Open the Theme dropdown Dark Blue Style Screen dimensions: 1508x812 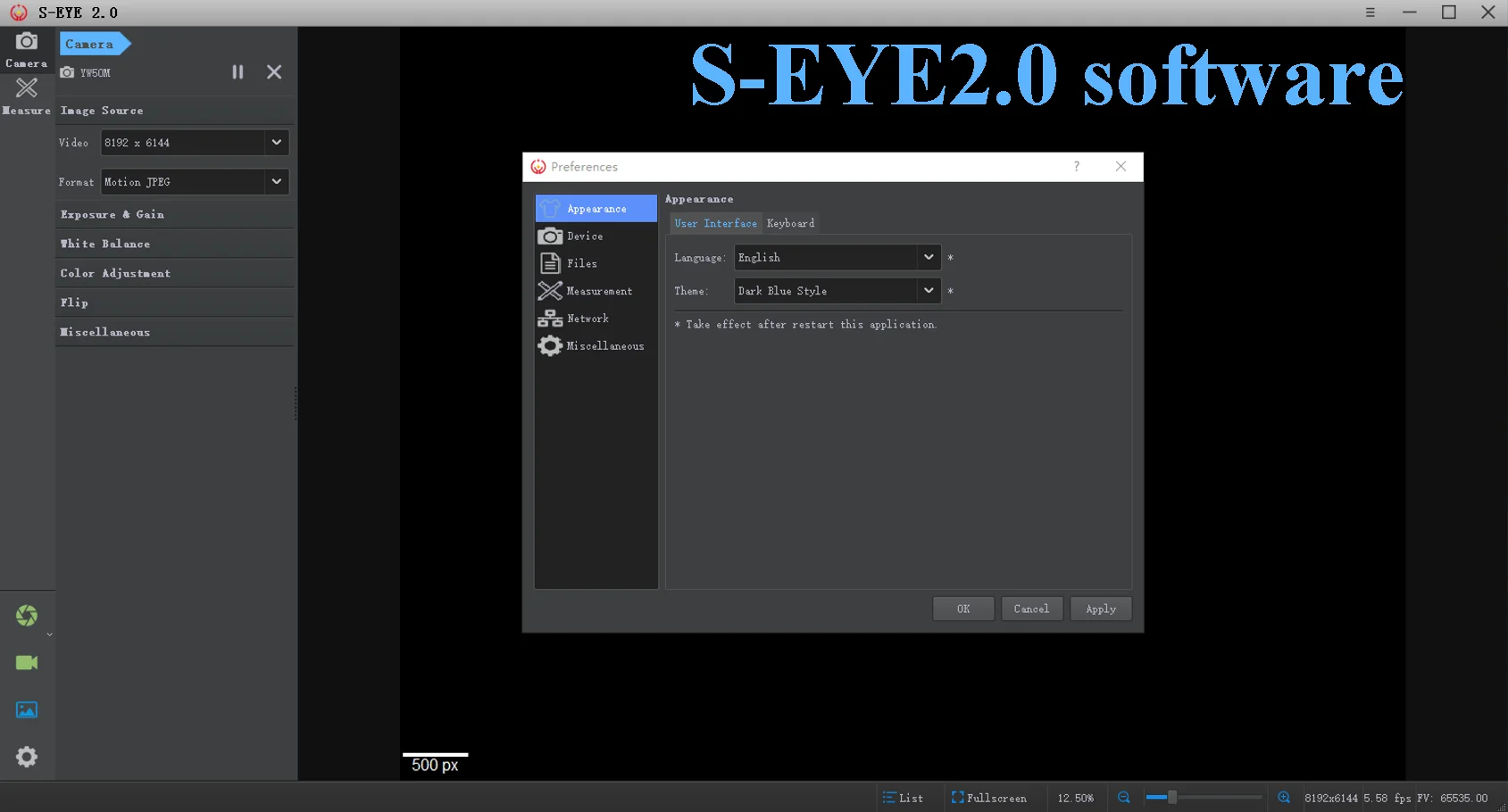pos(837,291)
